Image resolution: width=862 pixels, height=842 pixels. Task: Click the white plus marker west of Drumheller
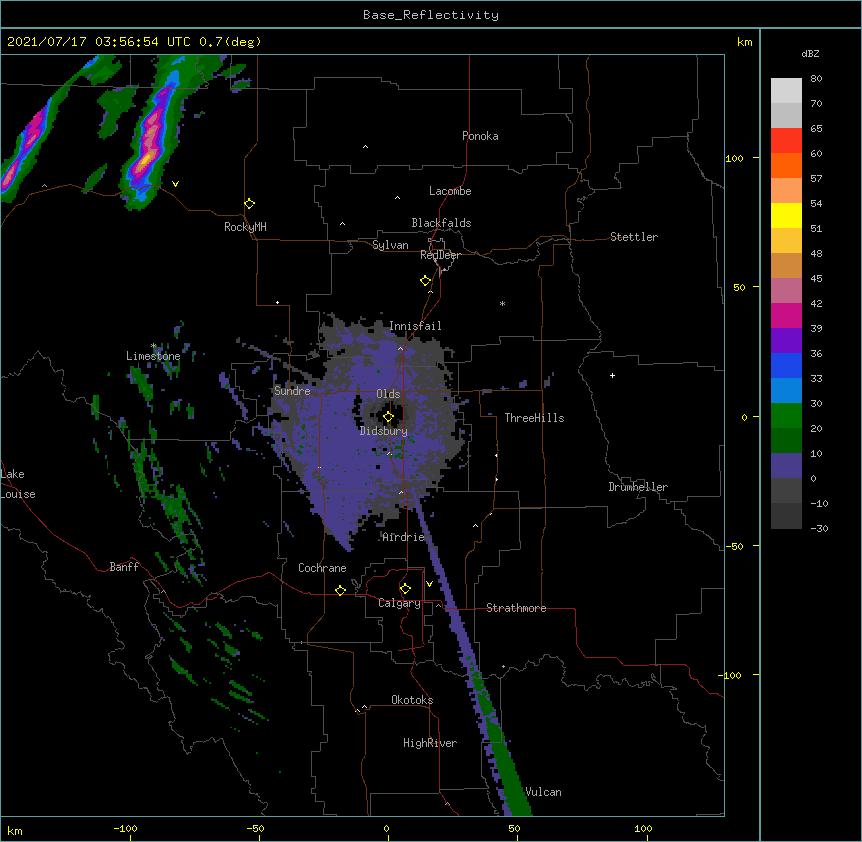612,375
